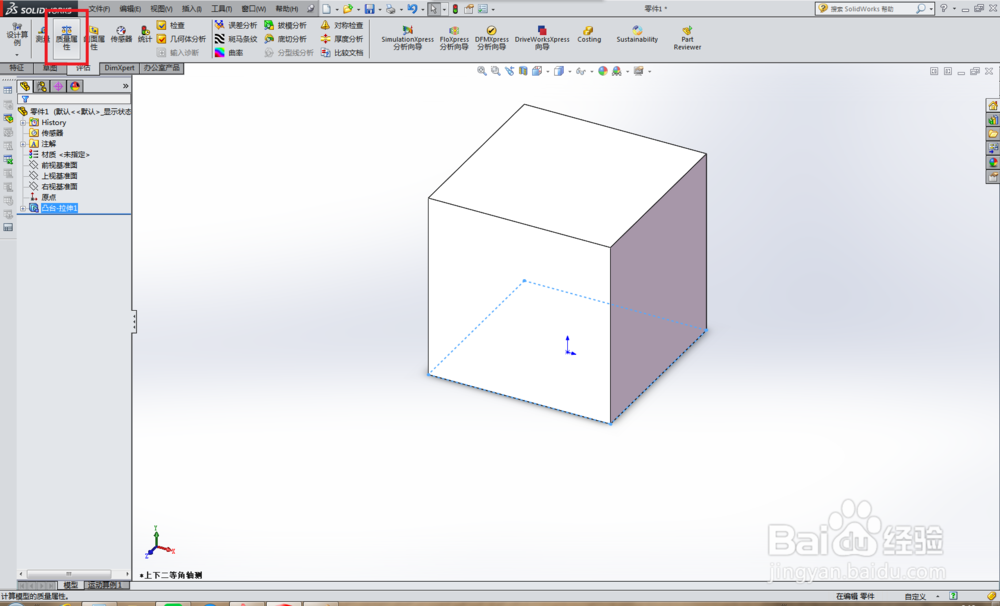Click the Save floppy disk icon

(369, 9)
